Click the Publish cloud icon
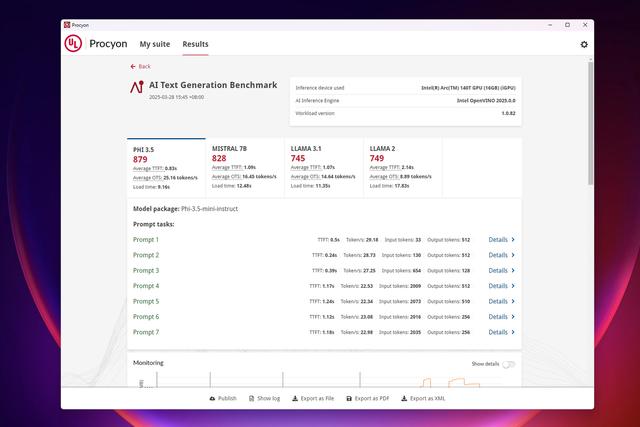The width and height of the screenshot is (640, 427). tap(212, 398)
